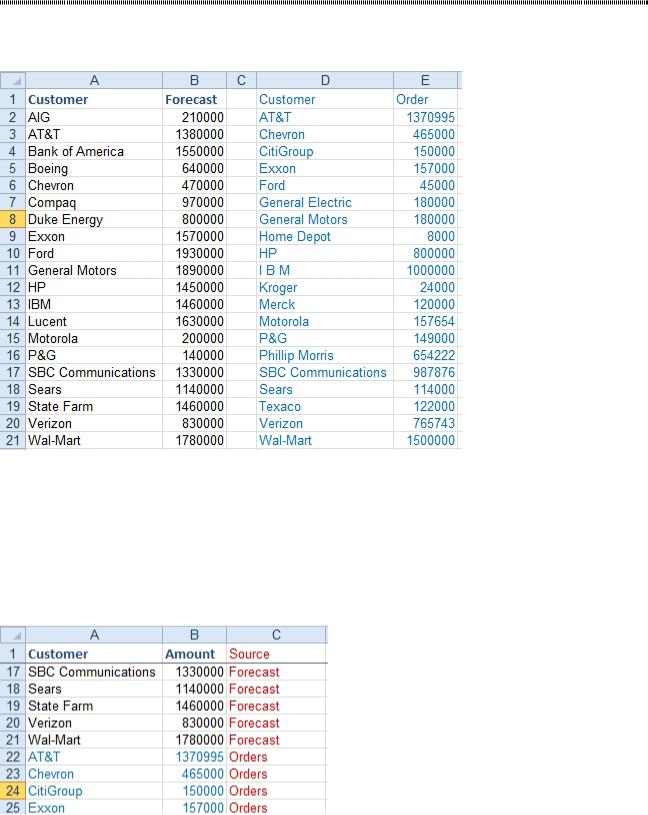Select the Boeing customer cell

(94, 168)
